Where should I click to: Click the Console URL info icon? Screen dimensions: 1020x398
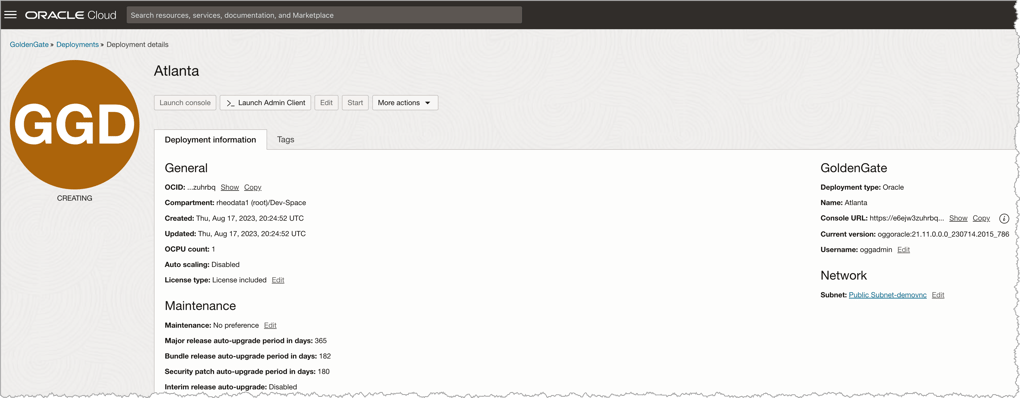point(1003,219)
